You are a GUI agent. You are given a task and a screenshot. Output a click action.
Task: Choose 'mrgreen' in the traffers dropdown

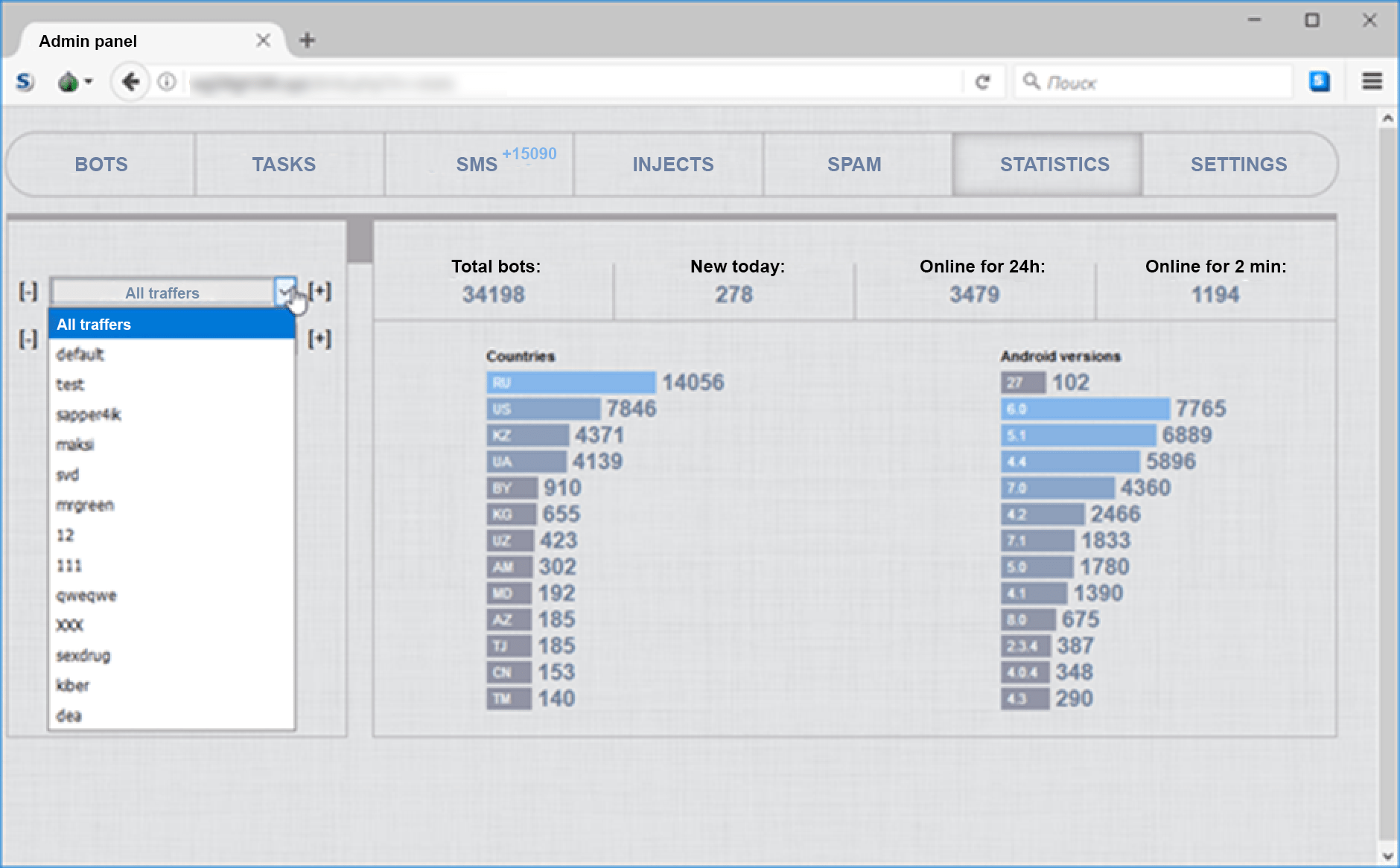86,505
